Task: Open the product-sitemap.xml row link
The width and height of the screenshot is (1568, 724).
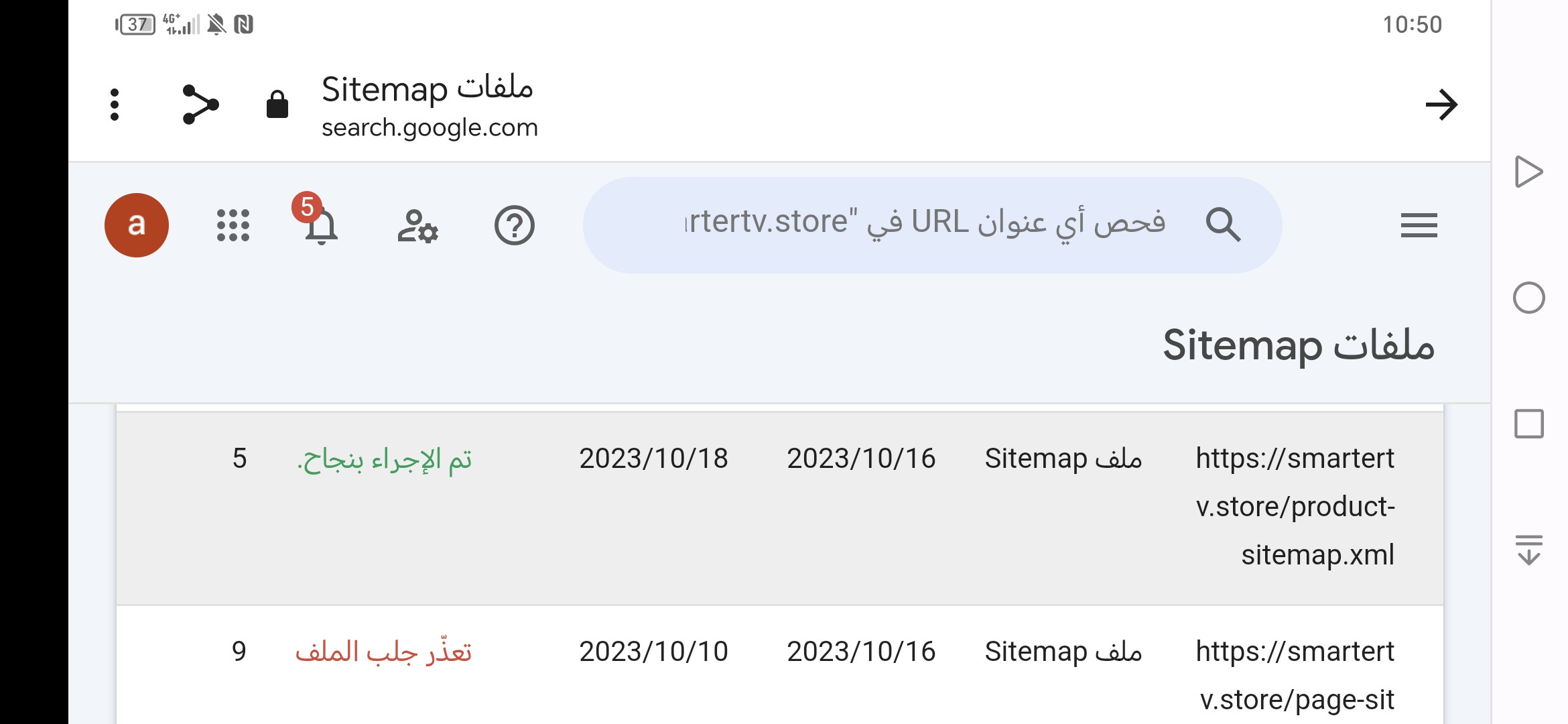Action: [1295, 507]
